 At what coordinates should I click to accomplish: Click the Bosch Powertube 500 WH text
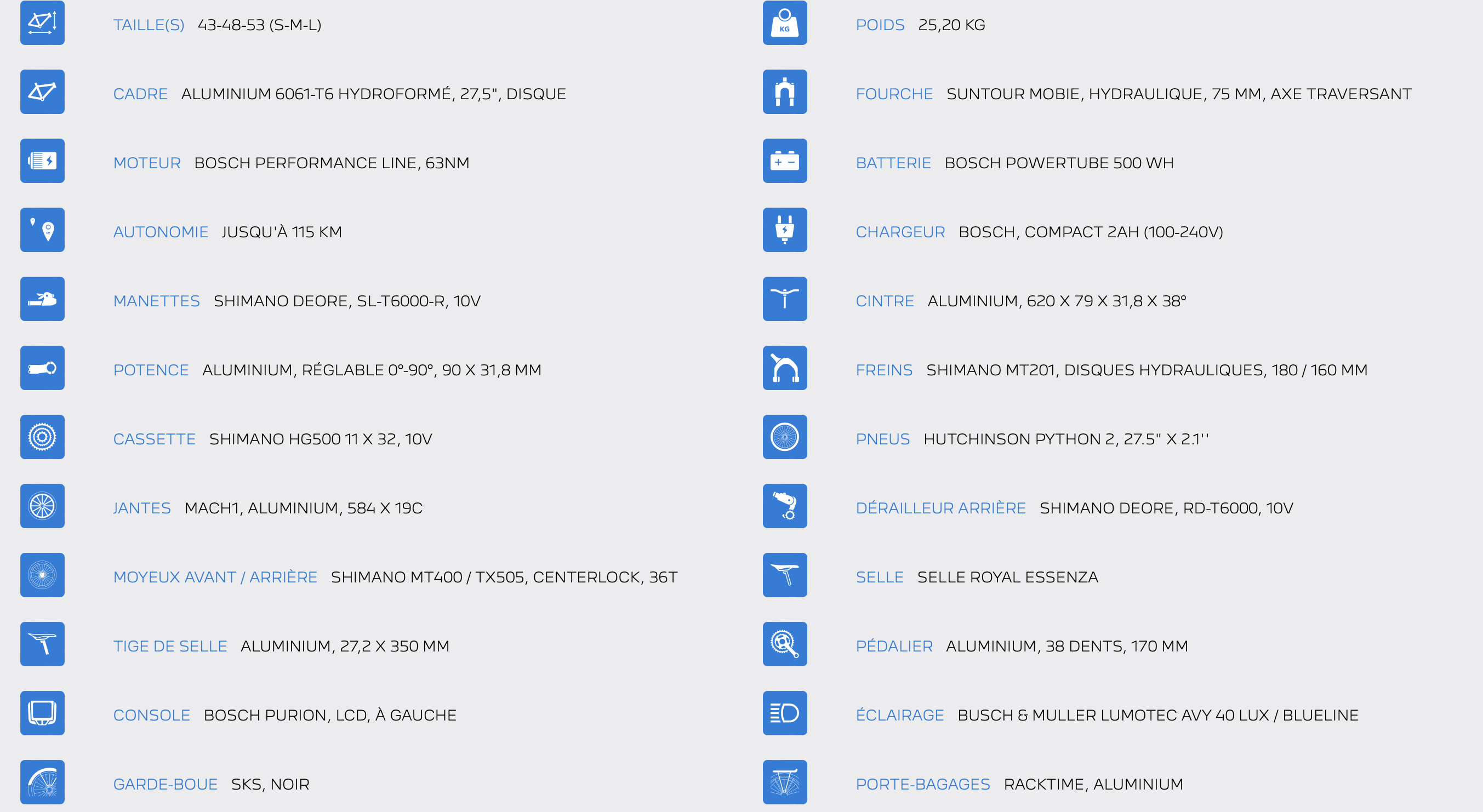(x=1059, y=163)
